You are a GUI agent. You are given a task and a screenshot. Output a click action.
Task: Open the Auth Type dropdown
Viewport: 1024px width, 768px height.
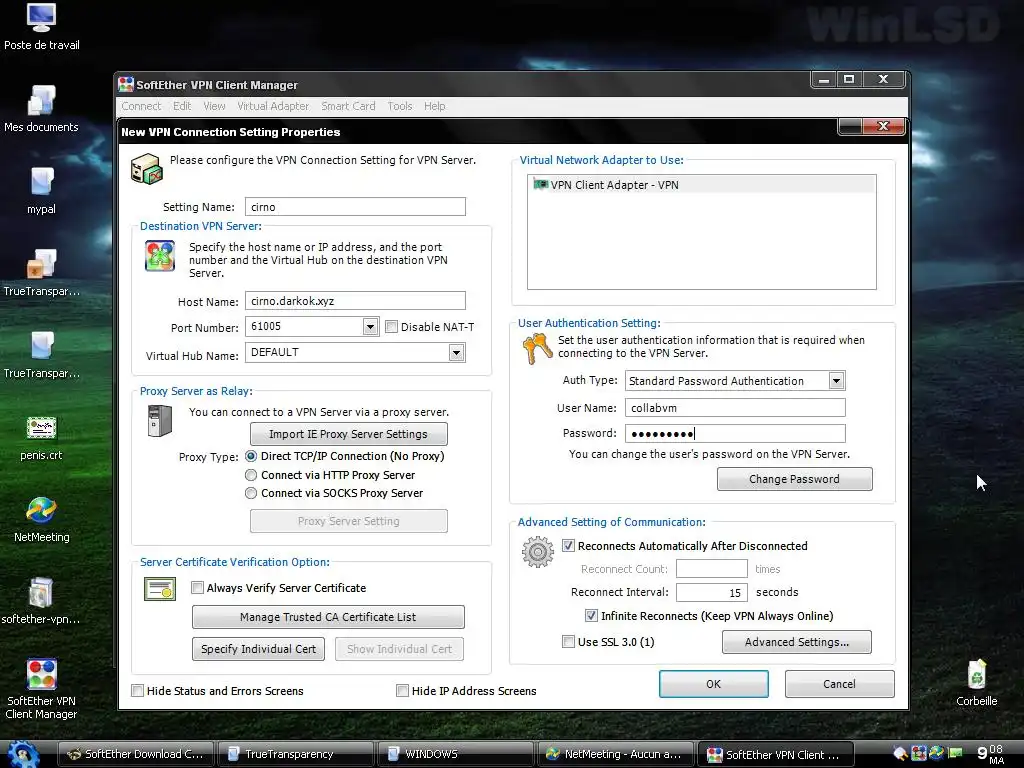[837, 381]
